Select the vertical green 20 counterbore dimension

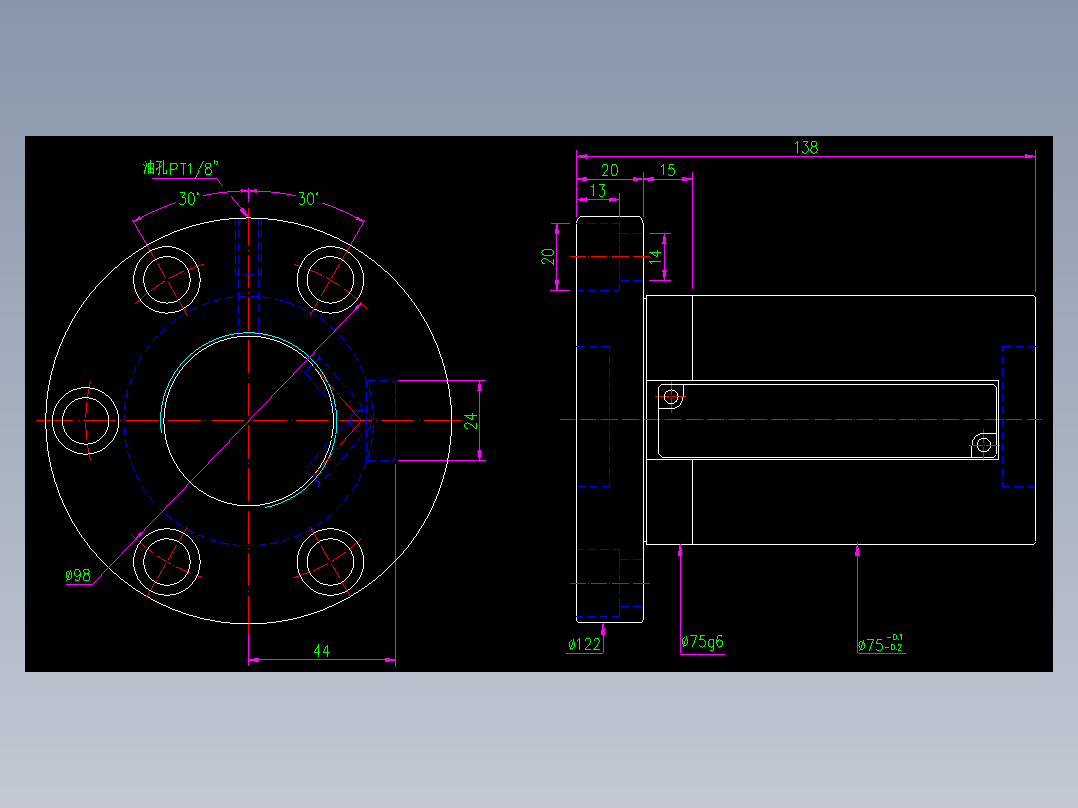(x=547, y=256)
